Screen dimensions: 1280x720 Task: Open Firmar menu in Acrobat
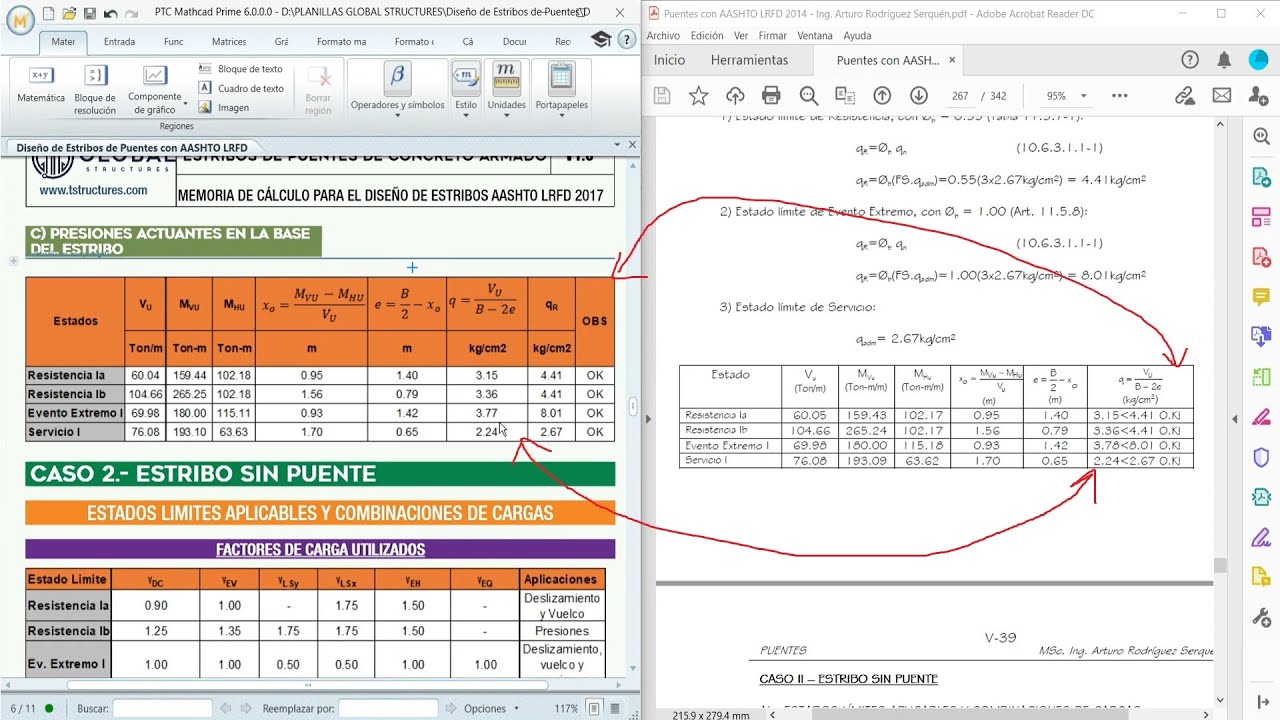(772, 35)
